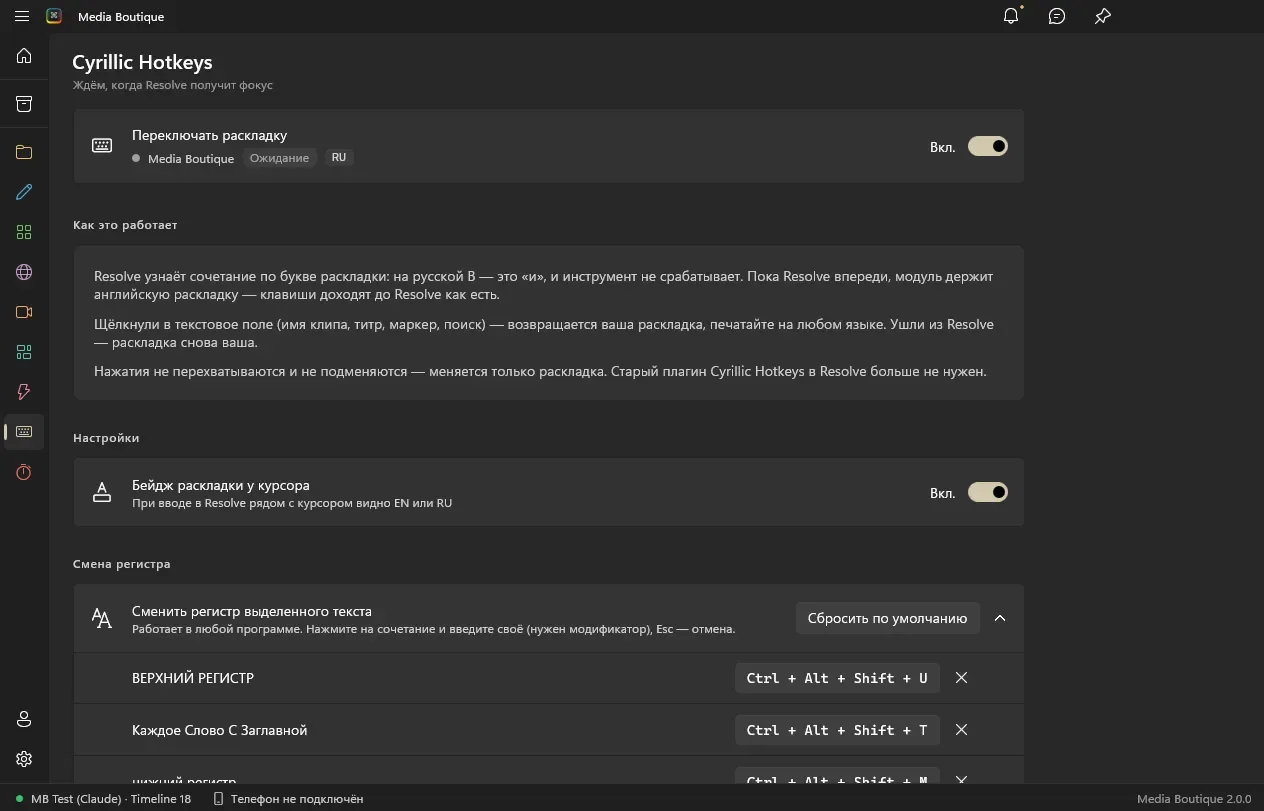Viewport: 1264px width, 811px height.
Task: Open the pink lightning bolt module
Action: coord(24,392)
